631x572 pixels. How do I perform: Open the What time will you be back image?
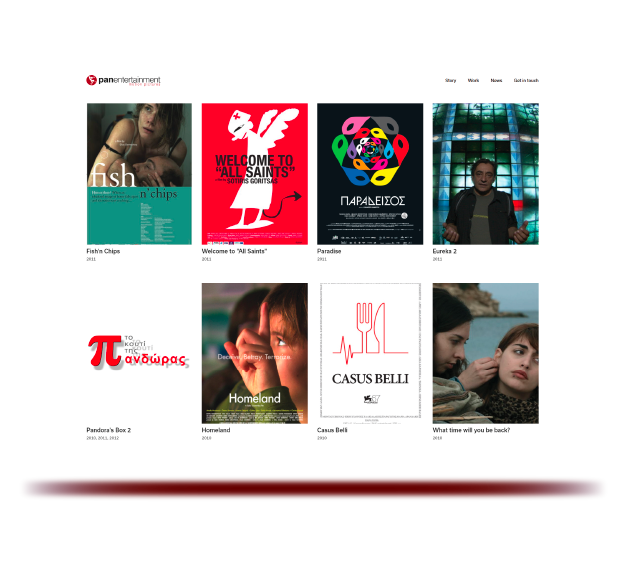pyautogui.click(x=485, y=353)
